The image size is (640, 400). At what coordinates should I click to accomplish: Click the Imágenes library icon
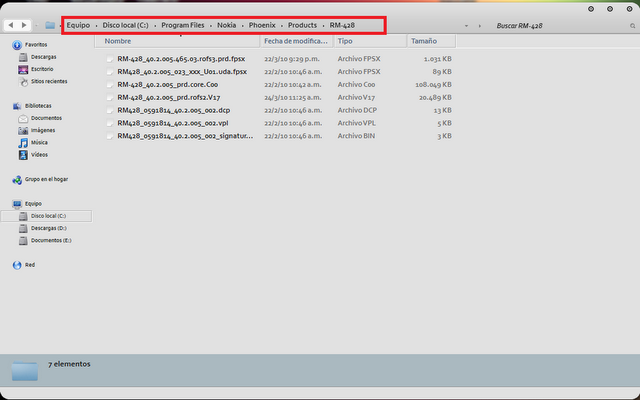(x=23, y=131)
